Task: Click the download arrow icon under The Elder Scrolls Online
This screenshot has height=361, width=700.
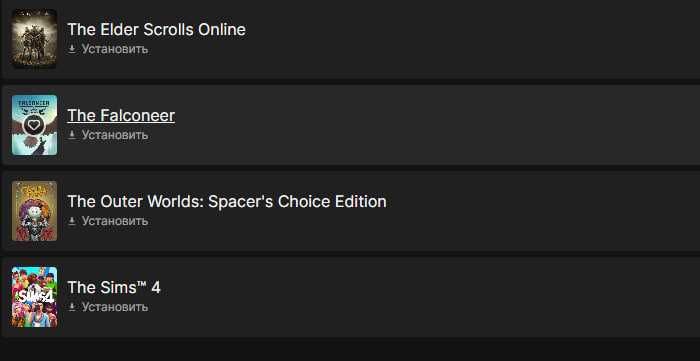Action: pos(72,49)
